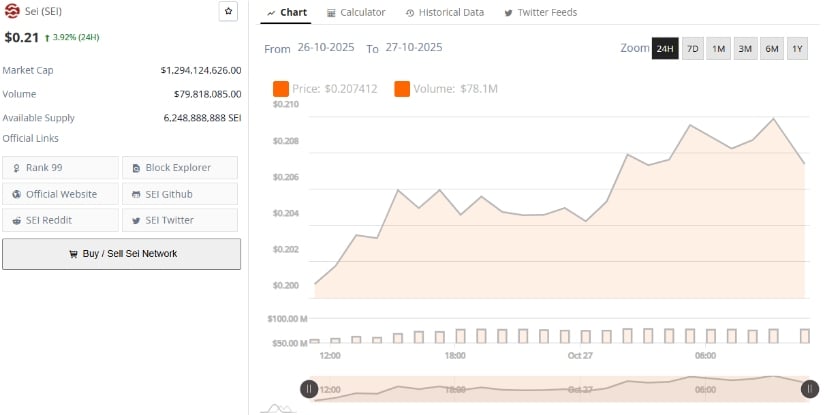Toggle the Price series legend swatch
This screenshot has width=825, height=415.
pyautogui.click(x=281, y=89)
